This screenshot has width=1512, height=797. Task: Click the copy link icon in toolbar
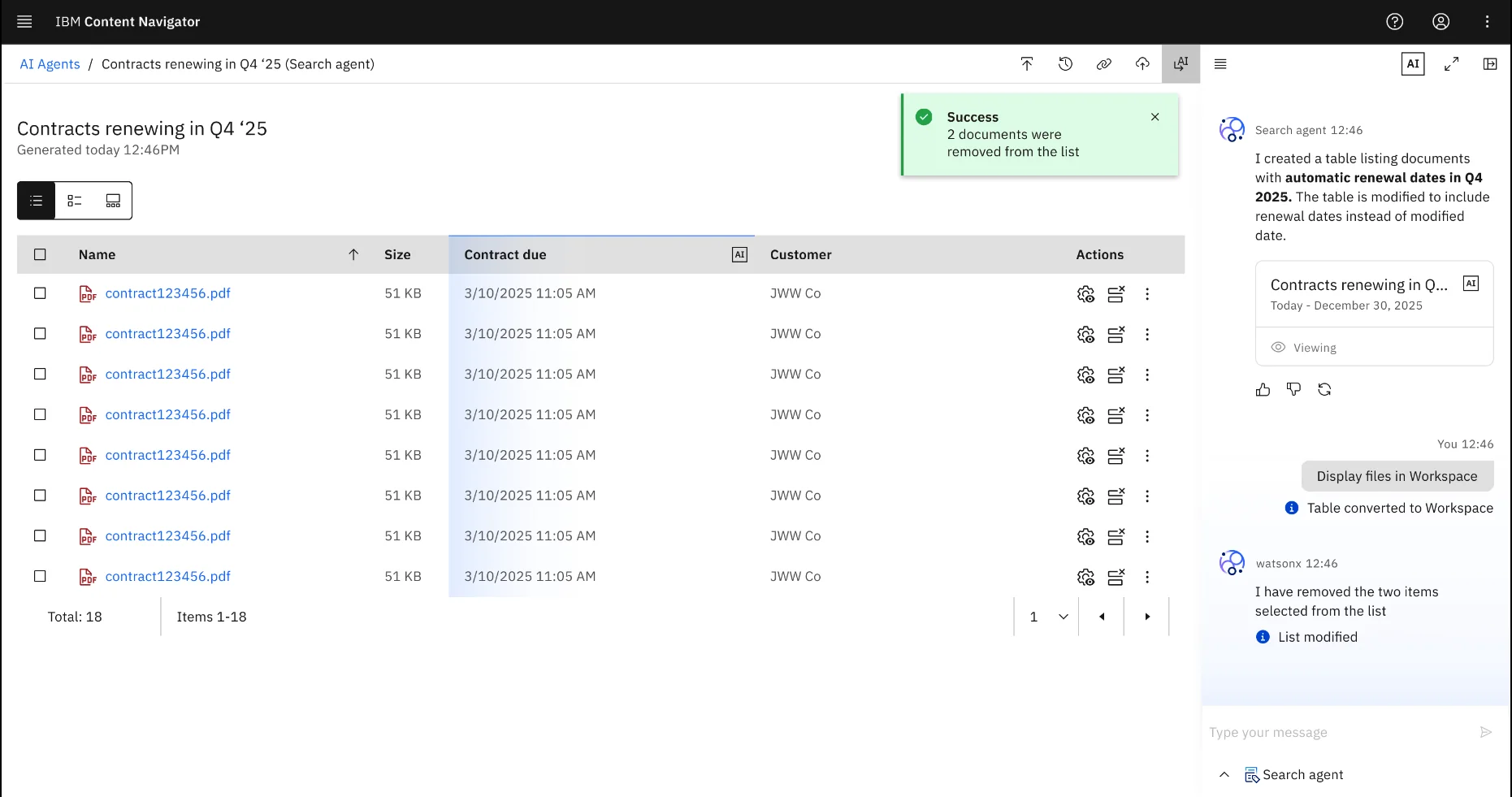click(1103, 64)
